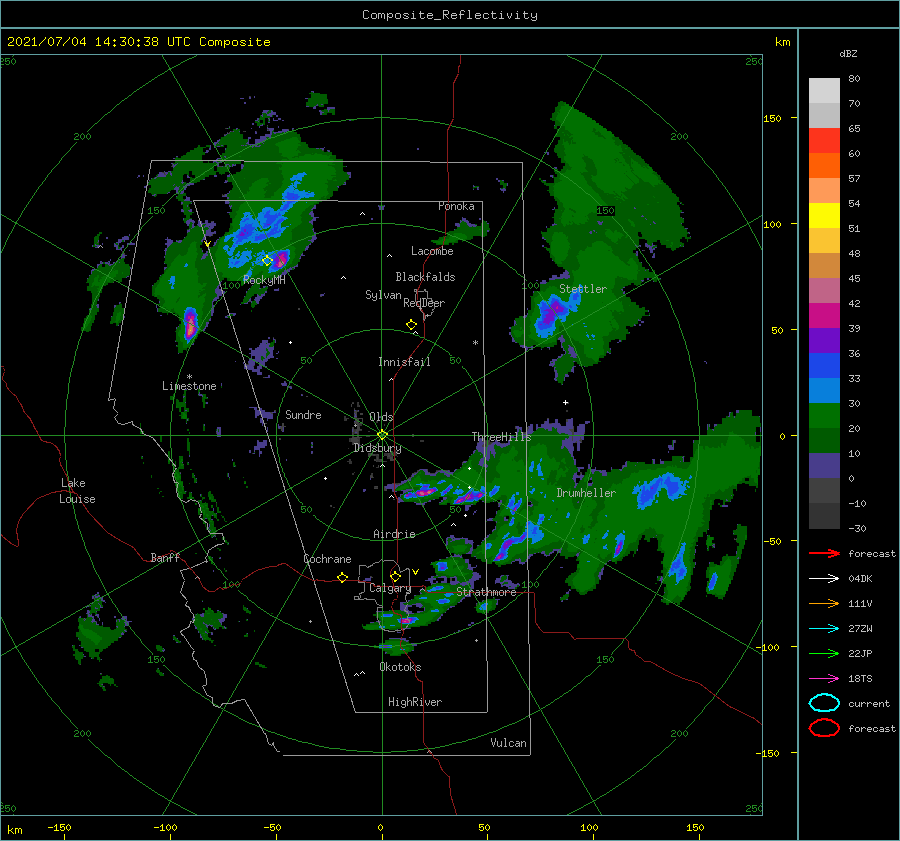Click the Strathmore town label
This screenshot has height=841, width=900.
tap(486, 592)
